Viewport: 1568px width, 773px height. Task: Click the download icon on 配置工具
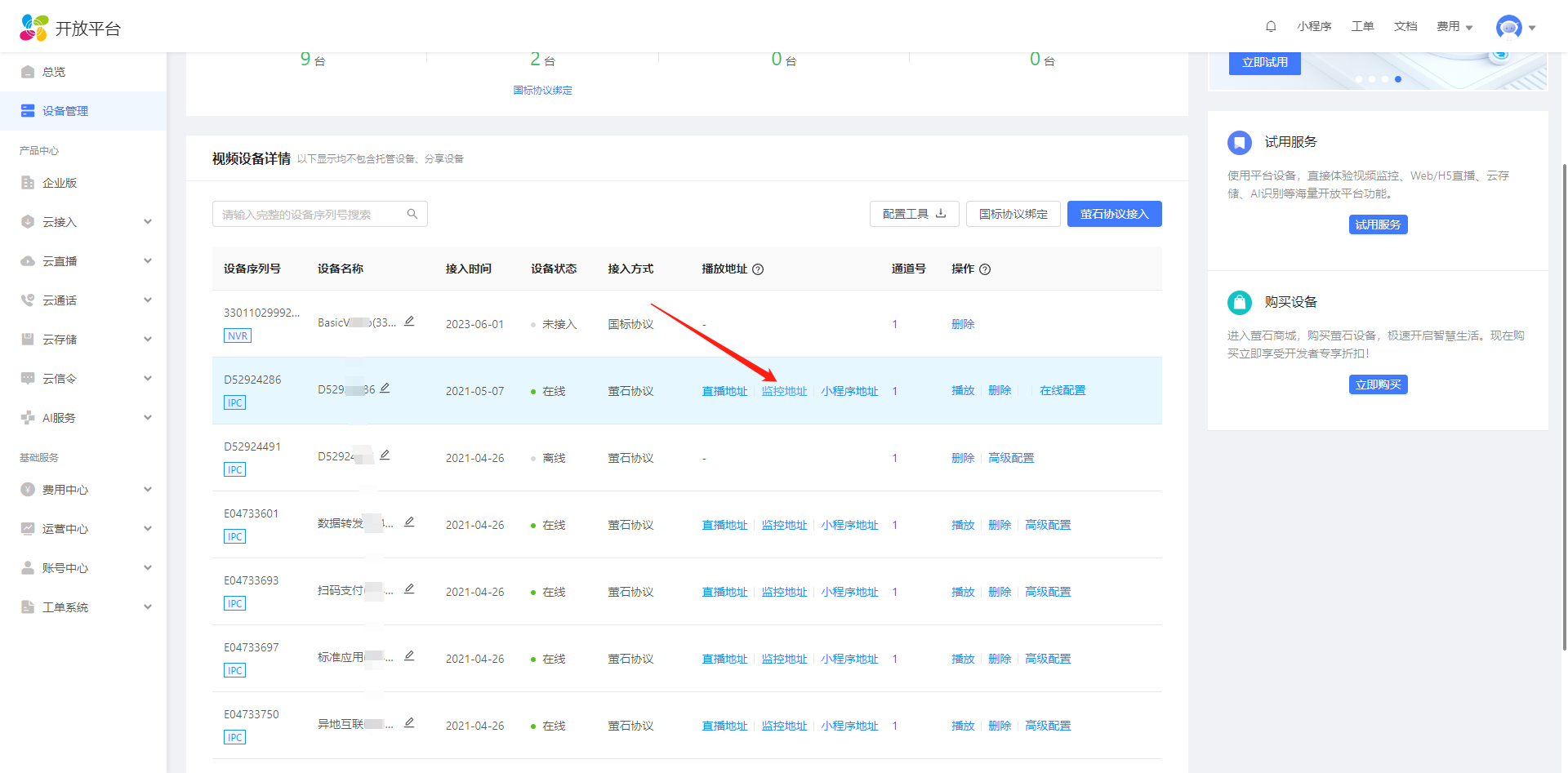tap(941, 214)
